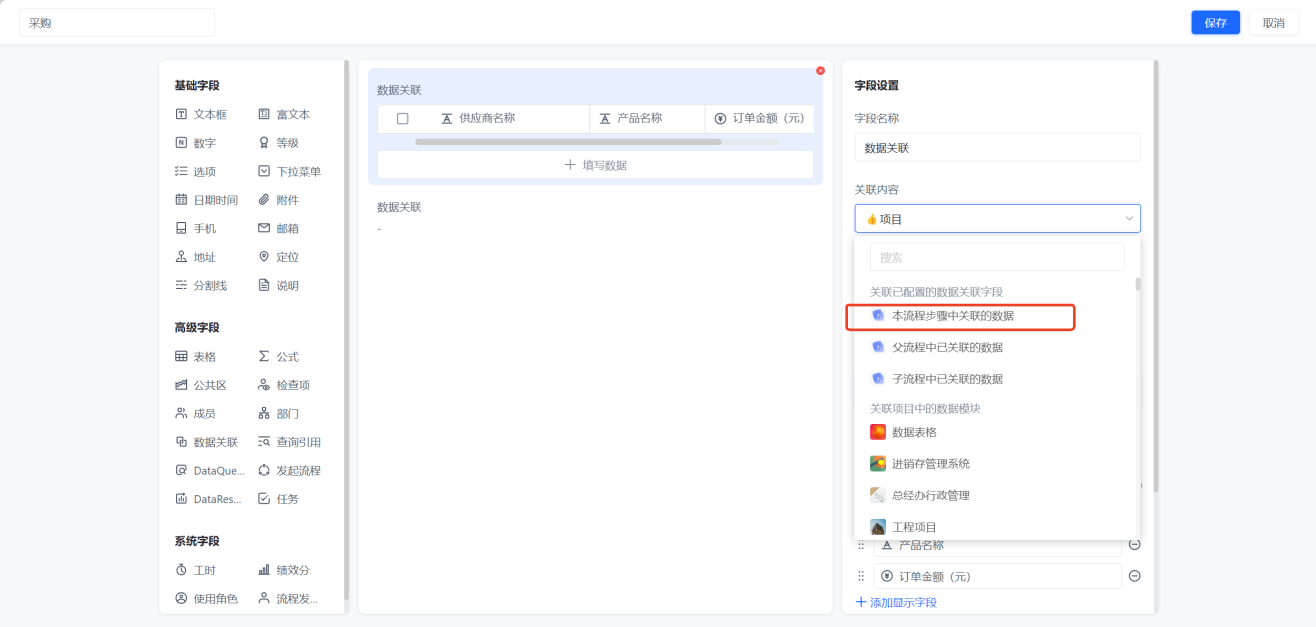Add a 附件 attachment field
The image size is (1316, 627).
coord(279,200)
